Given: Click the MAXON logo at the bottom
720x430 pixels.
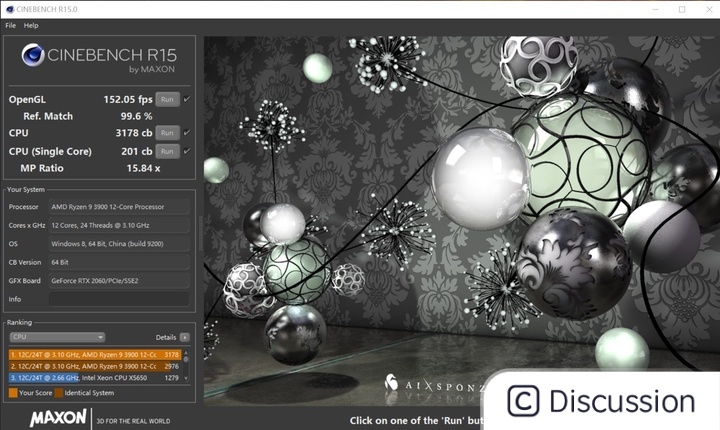Looking at the screenshot, I should tap(58, 418).
